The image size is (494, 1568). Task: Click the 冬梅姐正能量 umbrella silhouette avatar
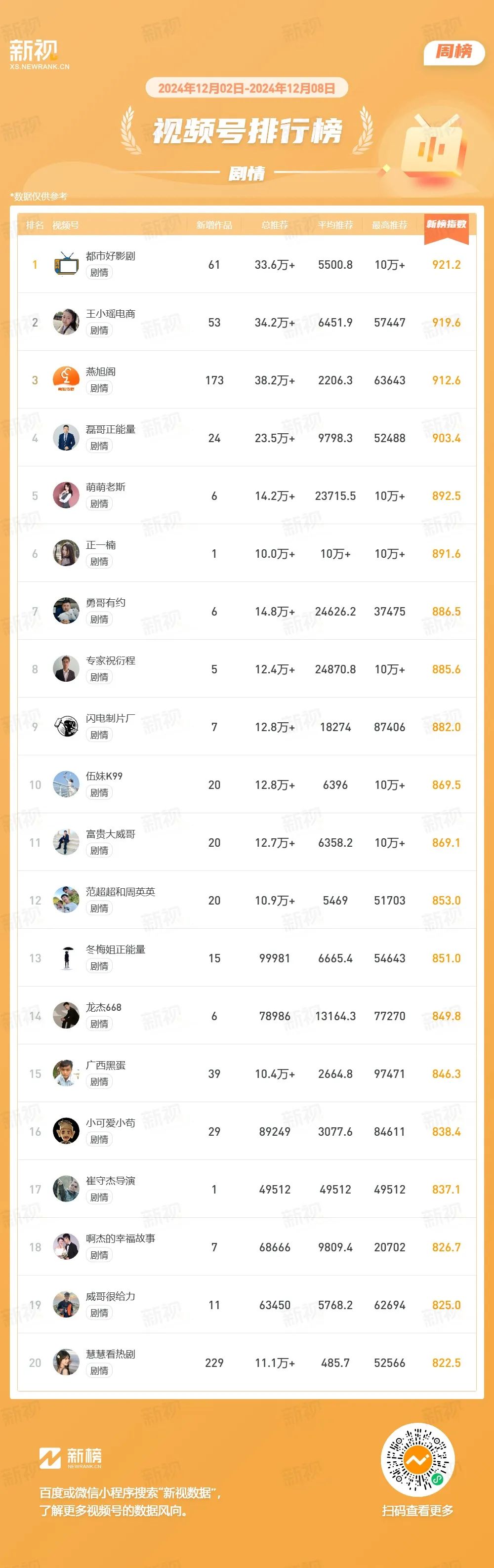click(66, 958)
